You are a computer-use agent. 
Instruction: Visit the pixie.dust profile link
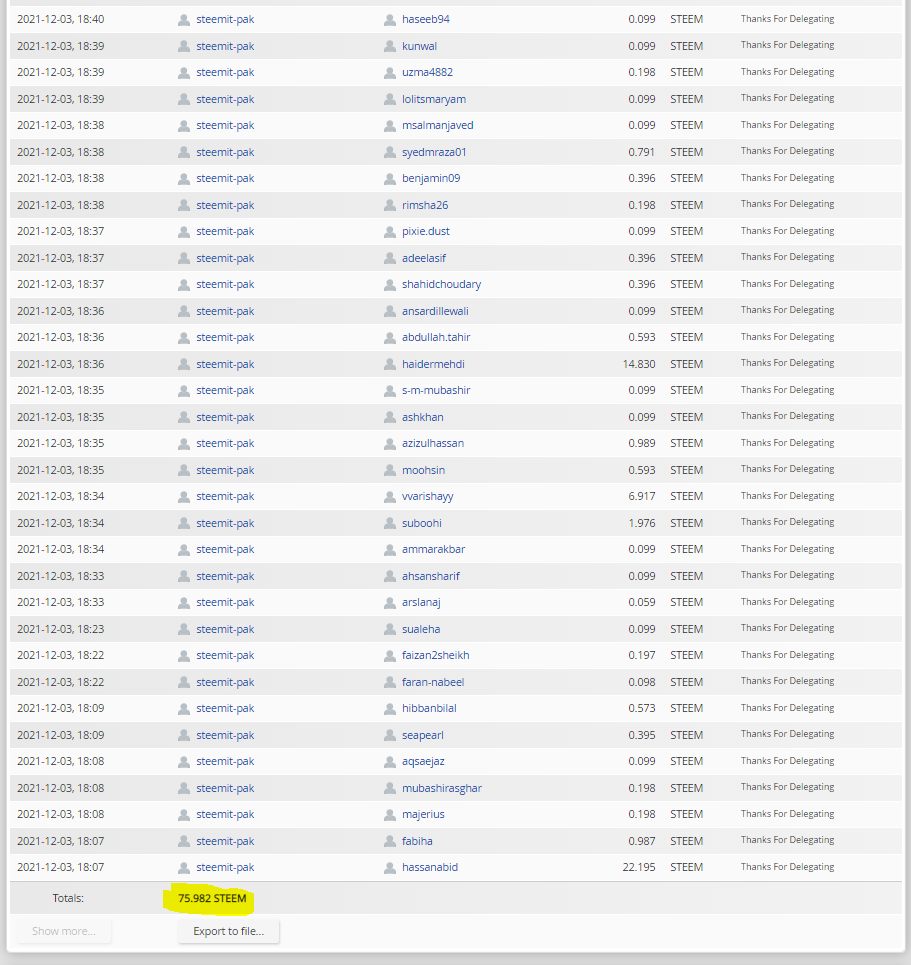[426, 231]
